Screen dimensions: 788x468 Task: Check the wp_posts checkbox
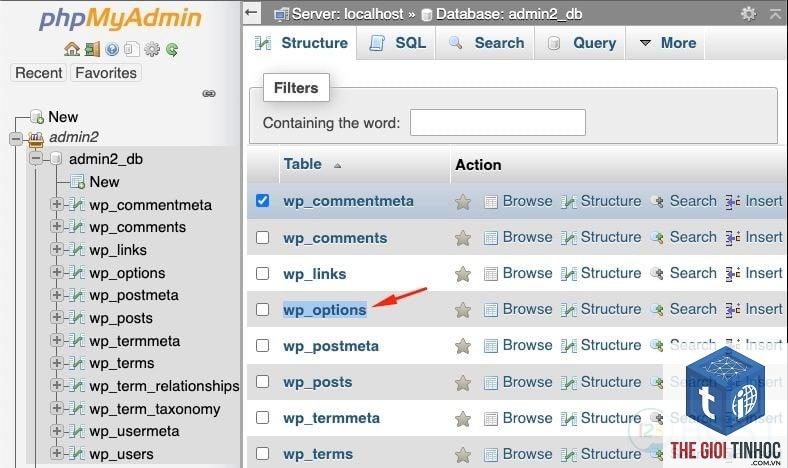(x=262, y=382)
